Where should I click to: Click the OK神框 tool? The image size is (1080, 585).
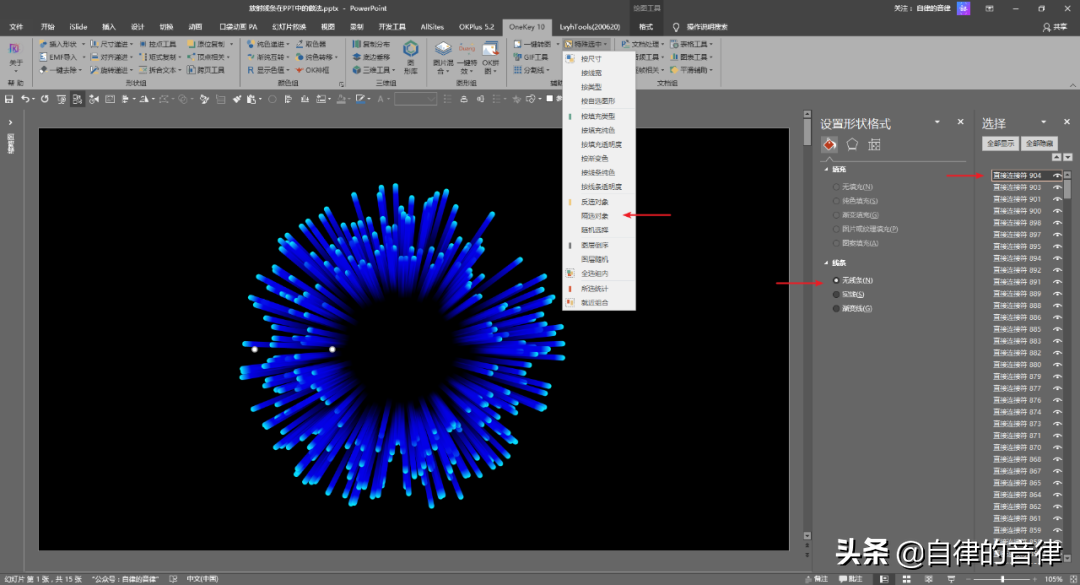[x=313, y=70]
